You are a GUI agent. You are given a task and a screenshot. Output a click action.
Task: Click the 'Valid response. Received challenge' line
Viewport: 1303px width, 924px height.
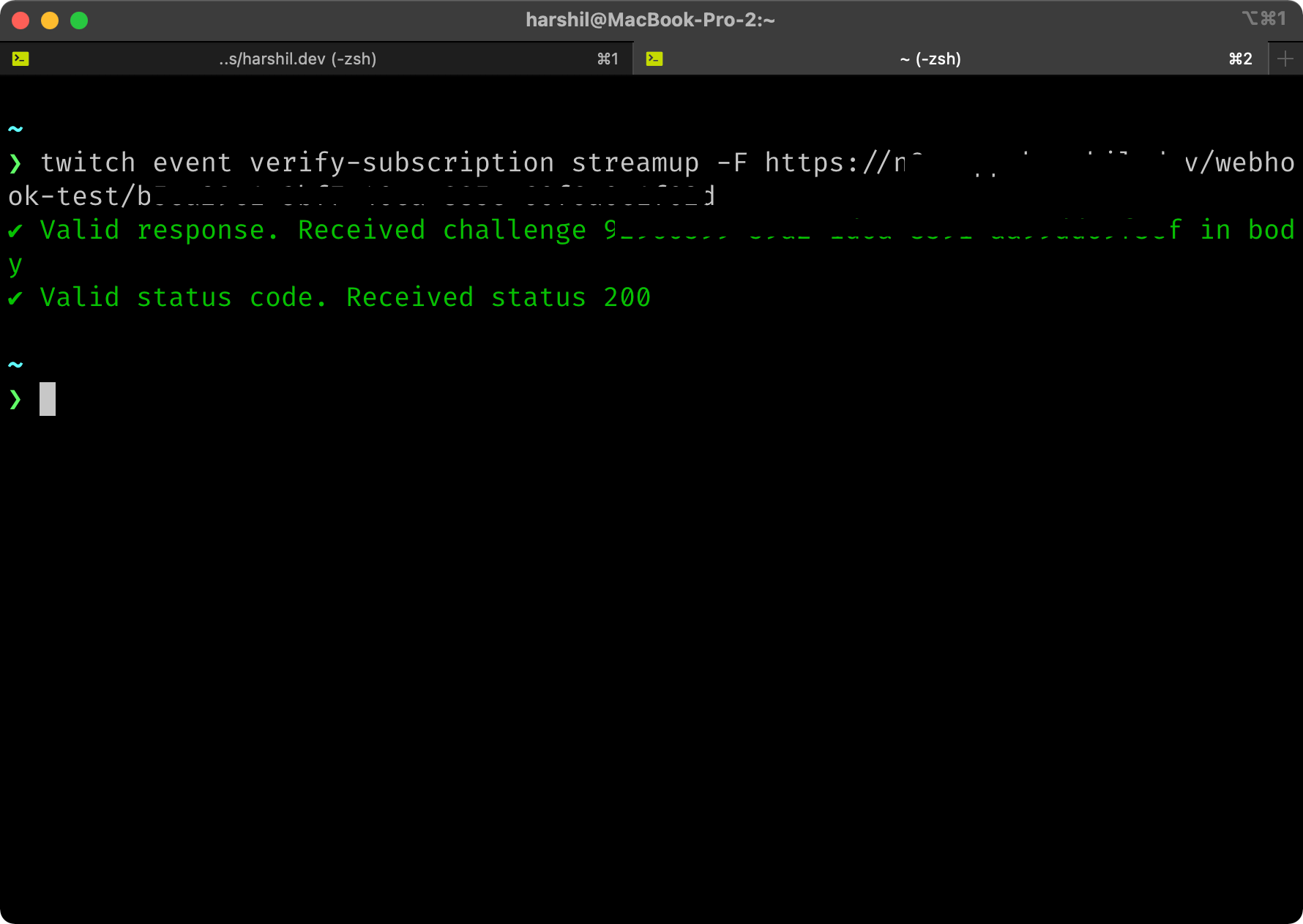[x=651, y=231]
